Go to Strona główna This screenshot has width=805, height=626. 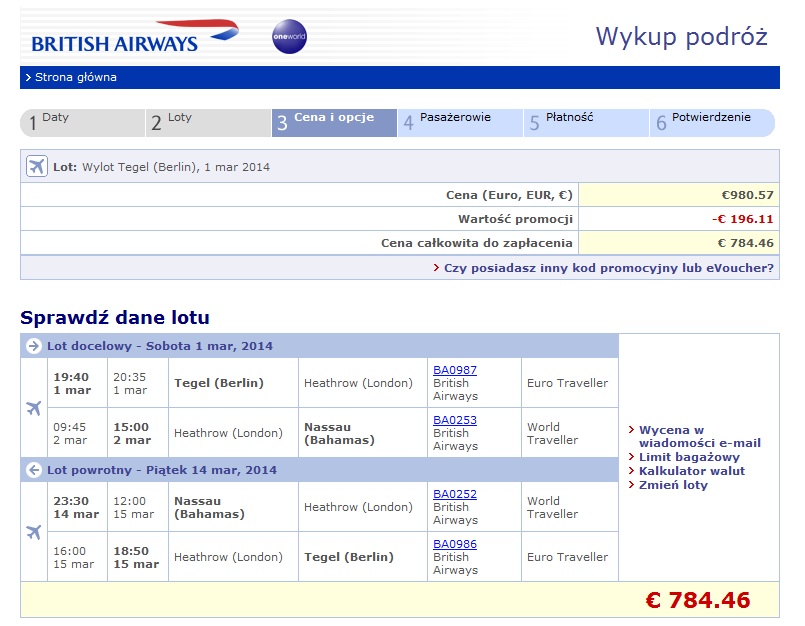(x=75, y=78)
